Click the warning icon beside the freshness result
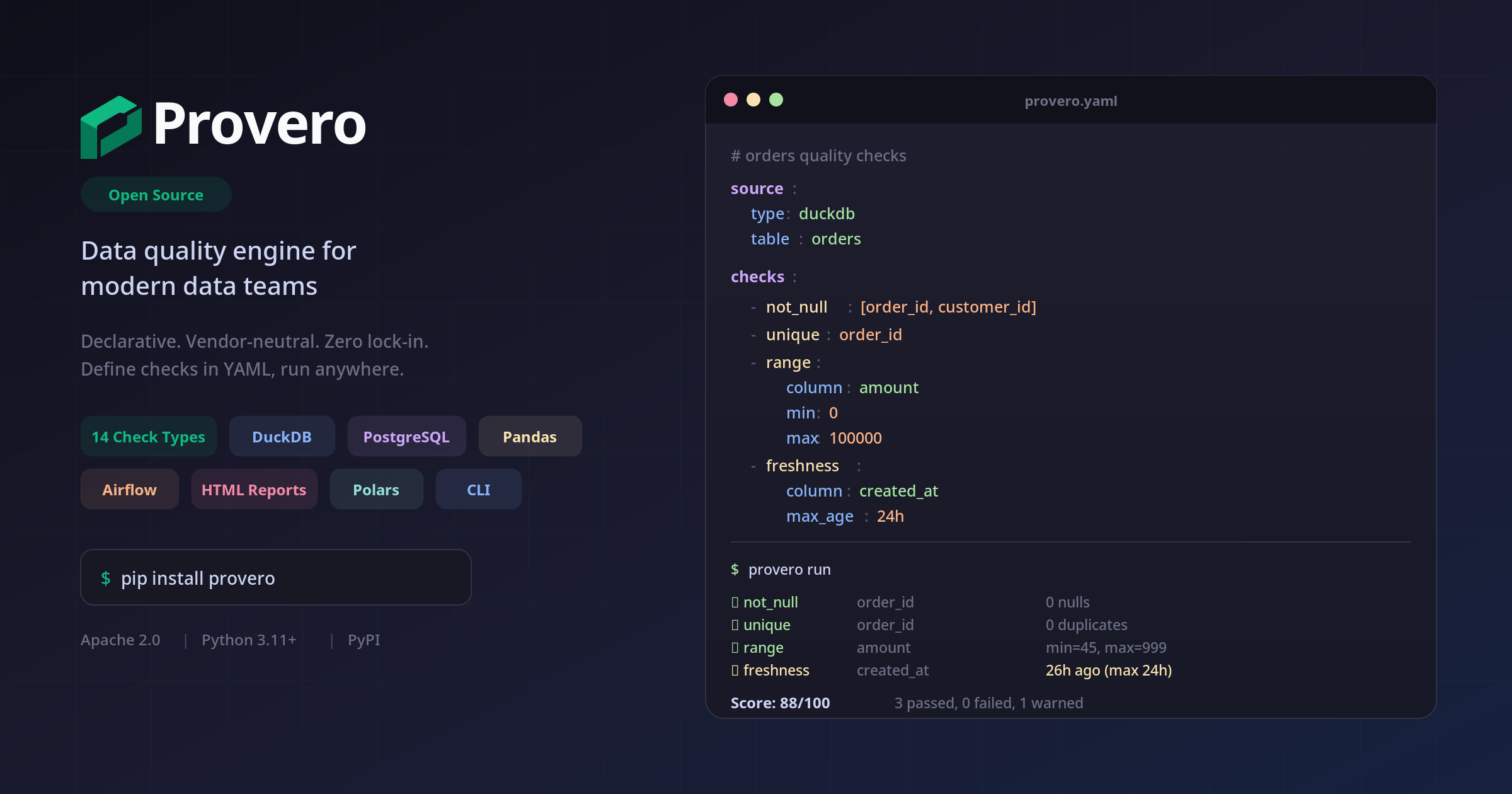This screenshot has width=1512, height=794. point(735,670)
